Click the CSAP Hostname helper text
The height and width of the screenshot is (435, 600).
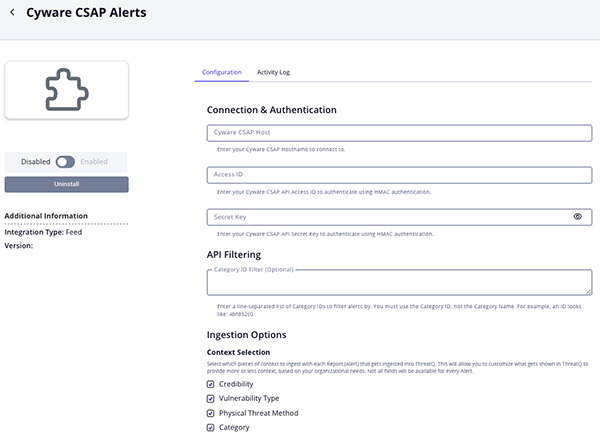click(x=281, y=150)
